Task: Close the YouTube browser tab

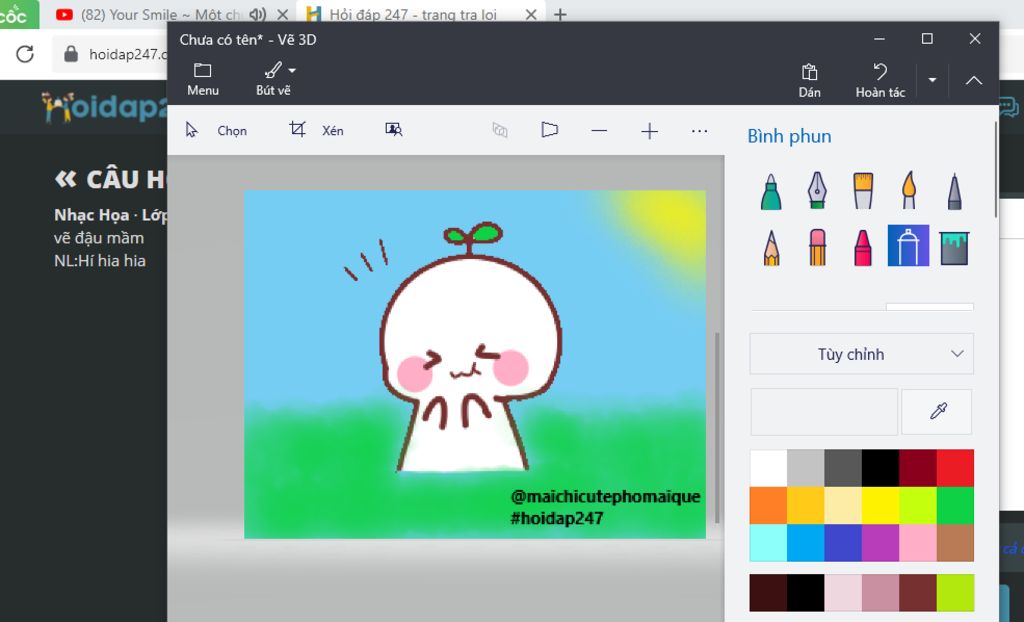Action: pos(283,14)
